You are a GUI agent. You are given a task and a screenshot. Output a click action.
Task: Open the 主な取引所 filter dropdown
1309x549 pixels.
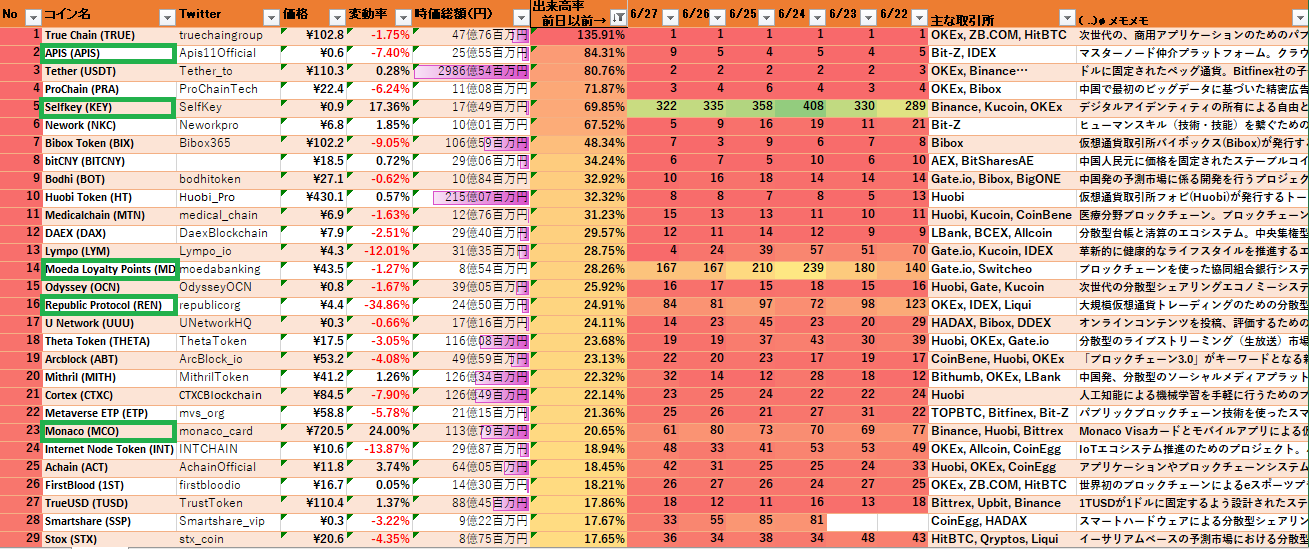(1065, 17)
